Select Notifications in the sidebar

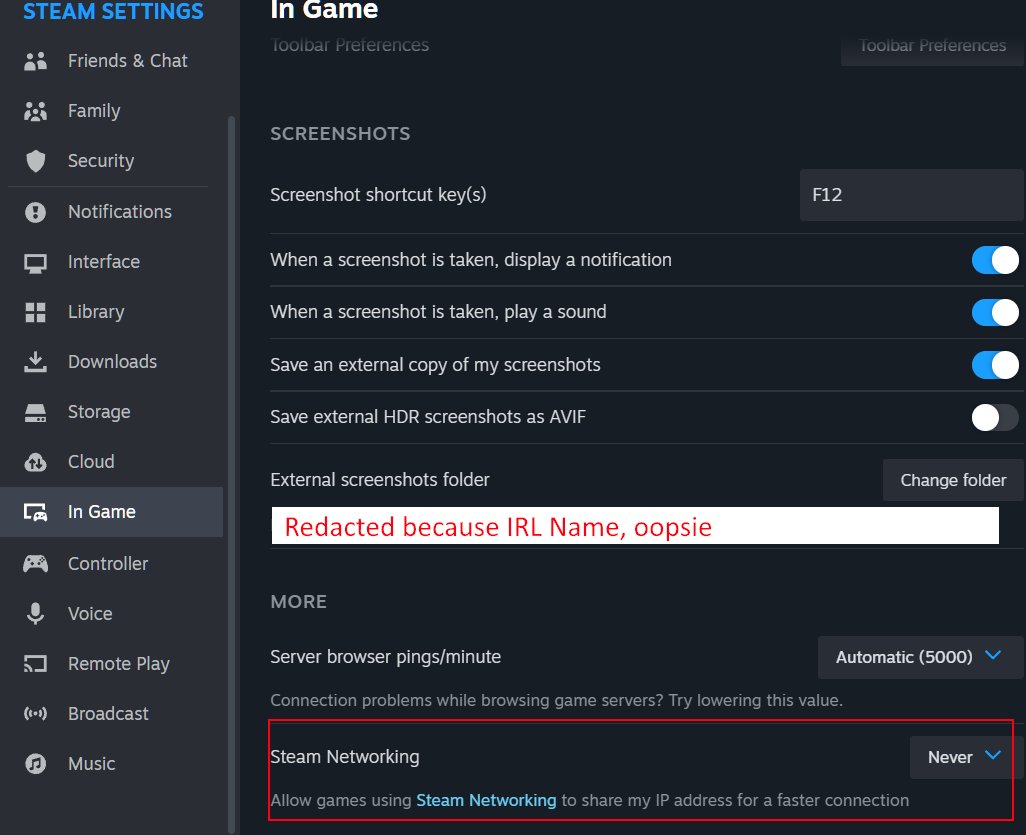pyautogui.click(x=111, y=212)
